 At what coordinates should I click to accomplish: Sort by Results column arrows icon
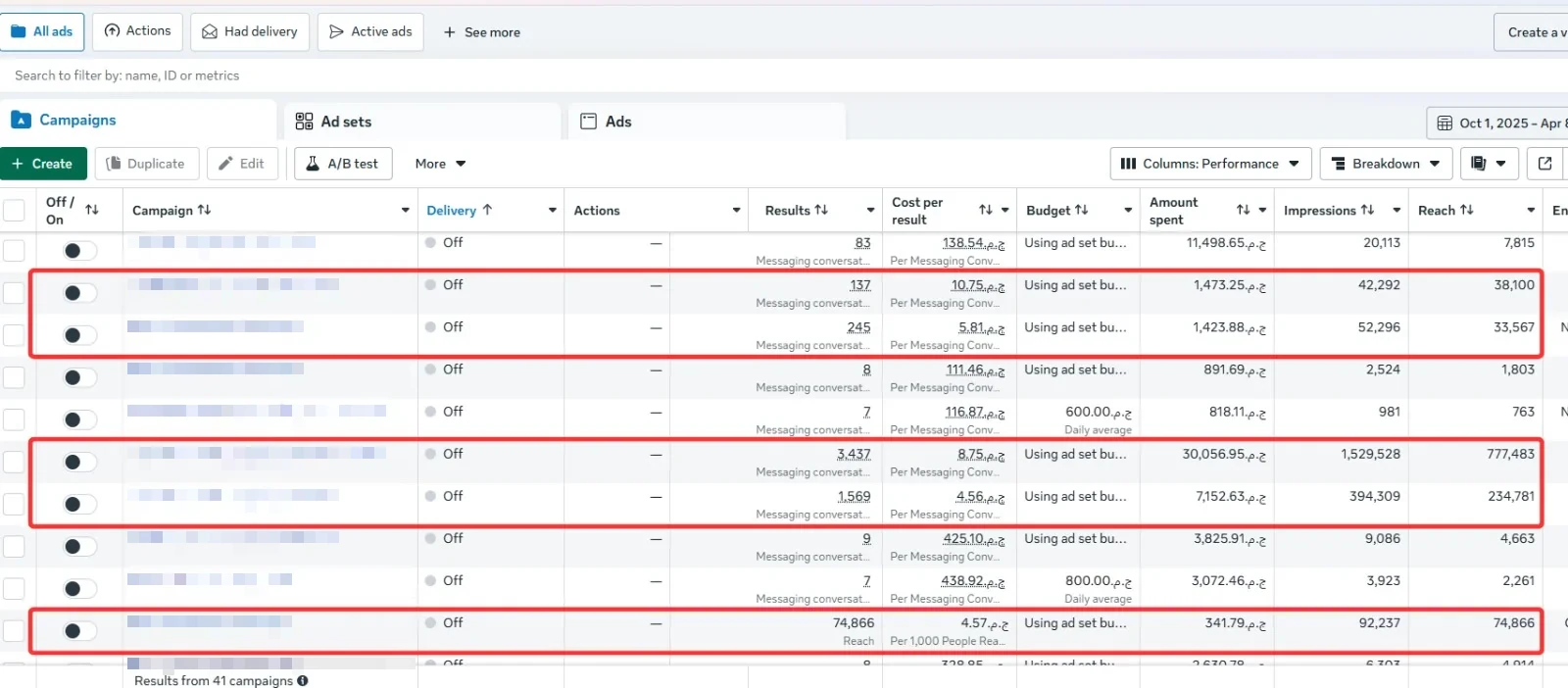[821, 210]
